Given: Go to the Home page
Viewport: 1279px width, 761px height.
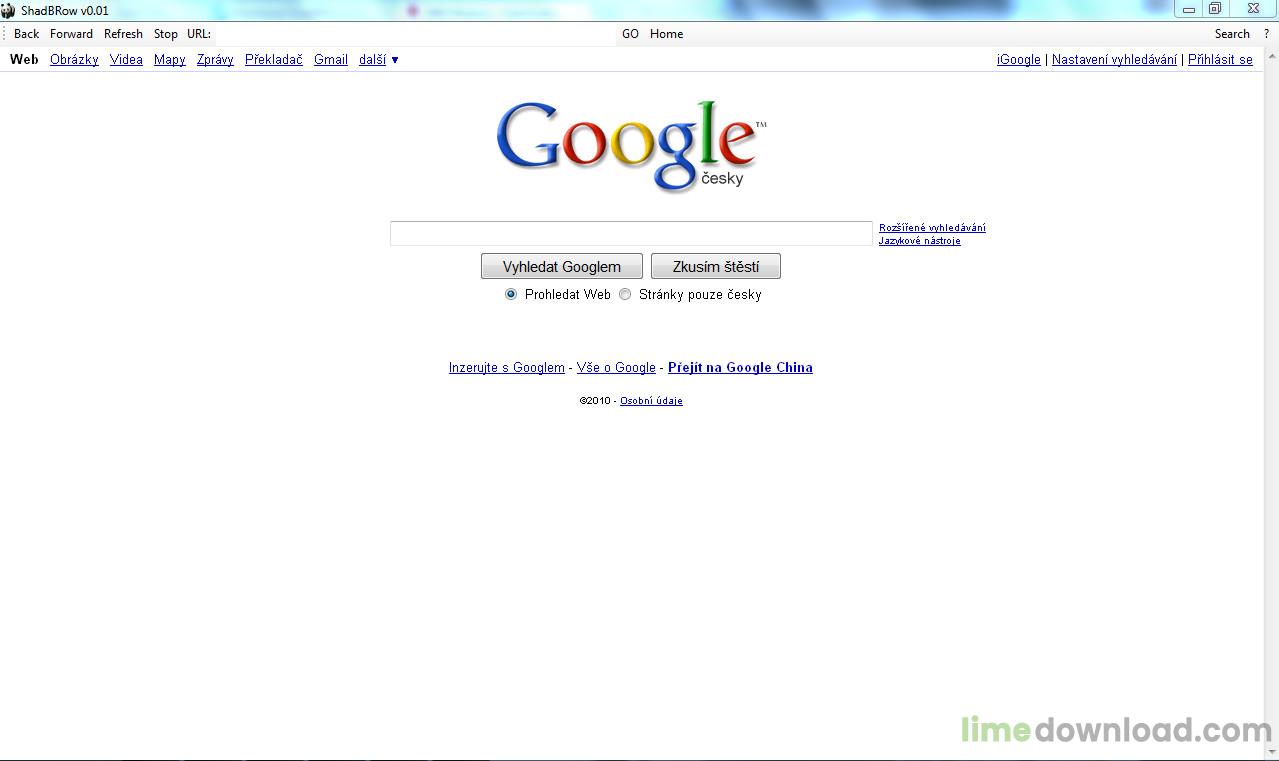Looking at the screenshot, I should [666, 34].
